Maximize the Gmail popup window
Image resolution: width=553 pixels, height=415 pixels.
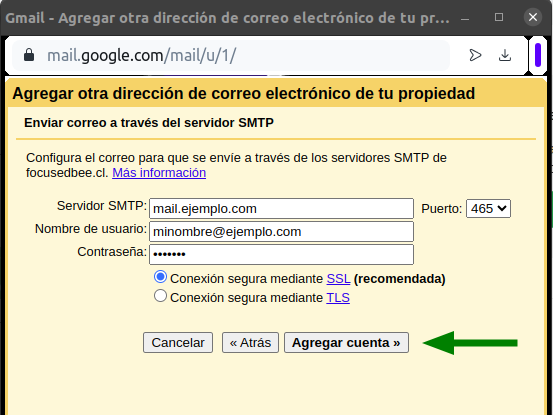coord(499,17)
